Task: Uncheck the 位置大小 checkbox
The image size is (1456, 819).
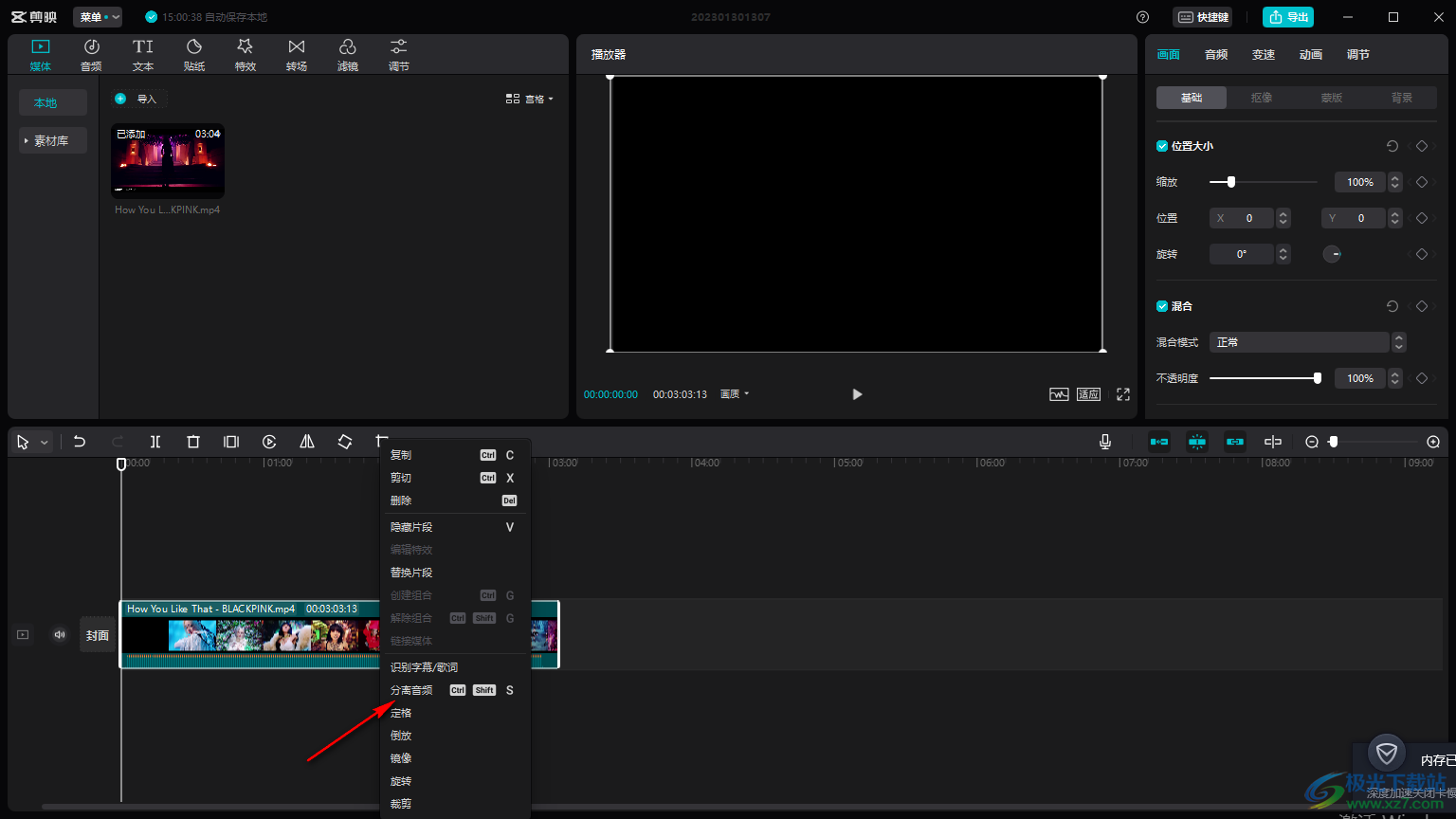Action: pyautogui.click(x=1162, y=146)
